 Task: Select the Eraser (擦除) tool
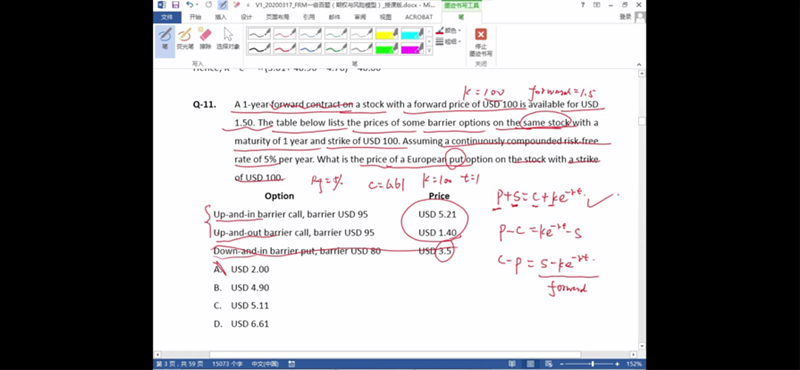point(205,39)
